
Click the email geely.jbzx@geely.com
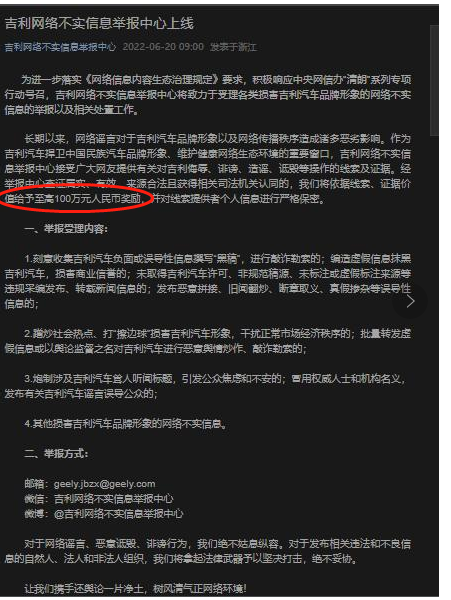(104, 484)
